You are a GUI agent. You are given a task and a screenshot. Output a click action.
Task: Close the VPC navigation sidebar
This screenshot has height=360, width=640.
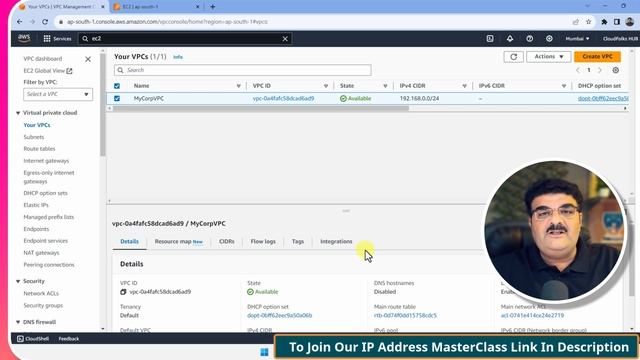pyautogui.click(x=88, y=59)
